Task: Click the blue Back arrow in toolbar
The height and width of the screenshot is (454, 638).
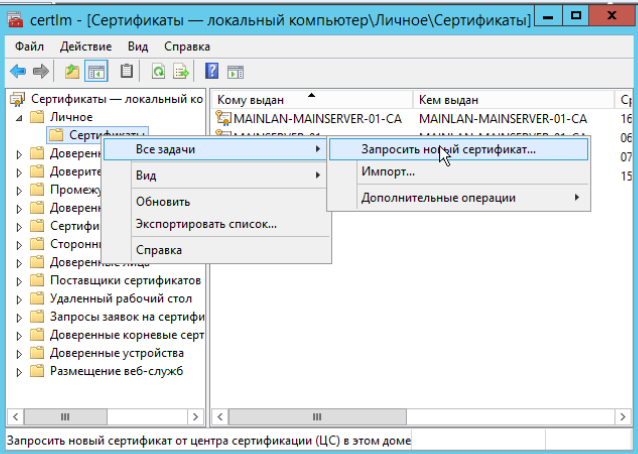Action: (x=17, y=71)
